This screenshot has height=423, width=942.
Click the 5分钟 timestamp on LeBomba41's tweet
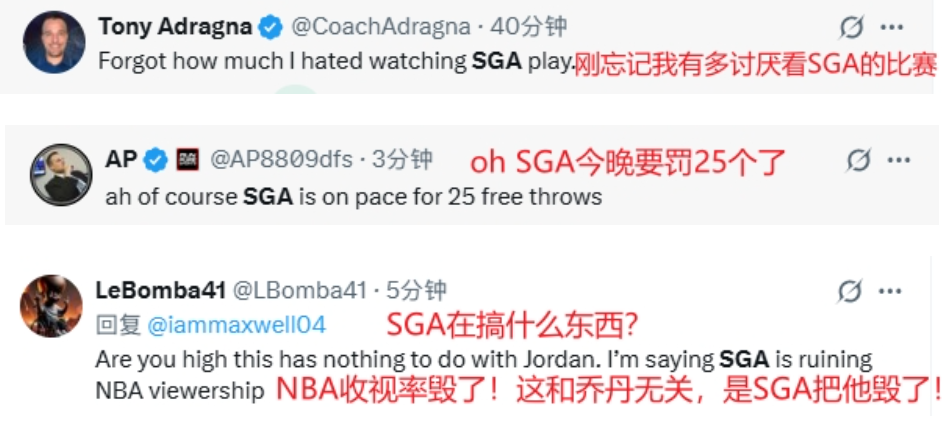(x=416, y=291)
